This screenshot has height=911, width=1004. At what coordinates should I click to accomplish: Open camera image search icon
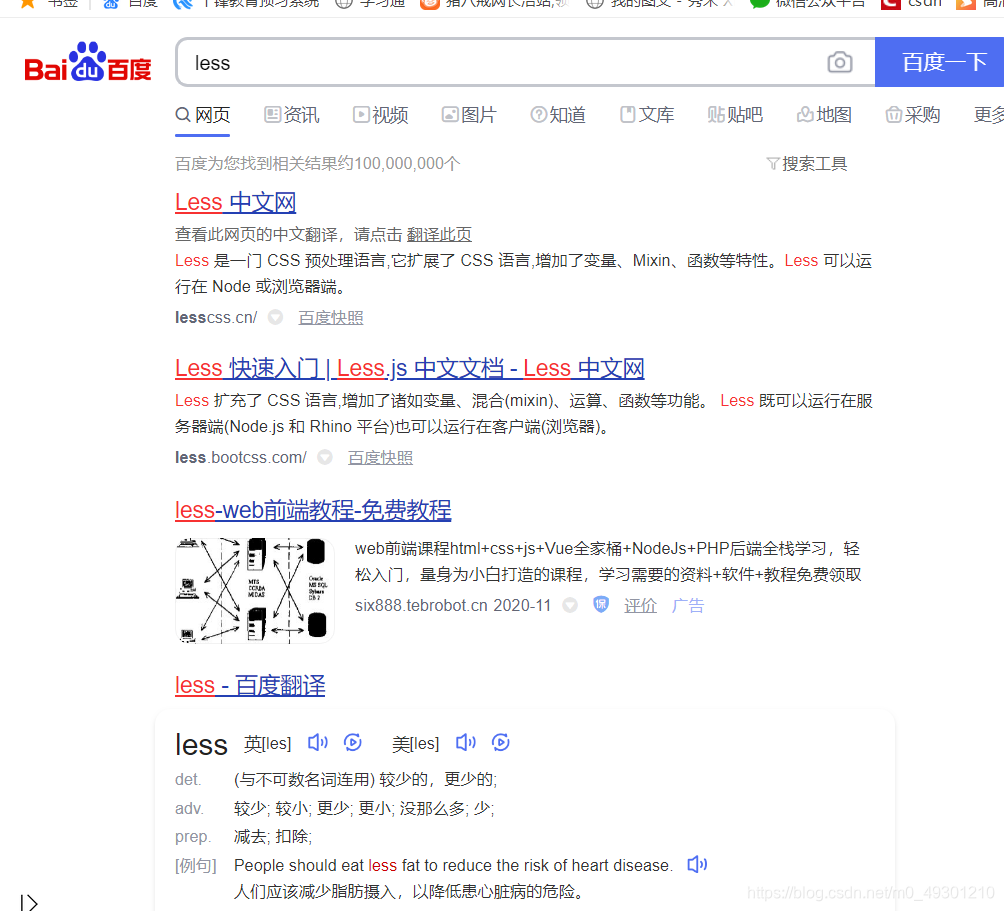(839, 63)
